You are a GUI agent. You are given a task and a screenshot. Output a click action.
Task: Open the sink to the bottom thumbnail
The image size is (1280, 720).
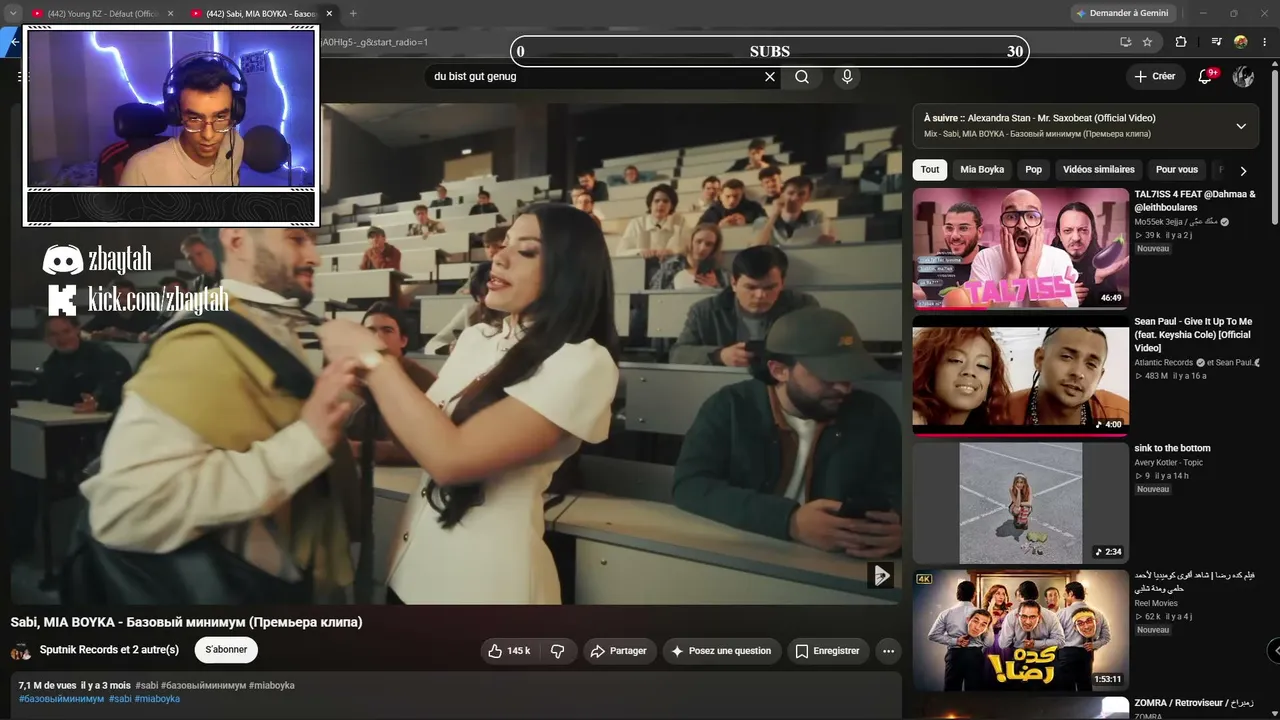click(x=1020, y=503)
